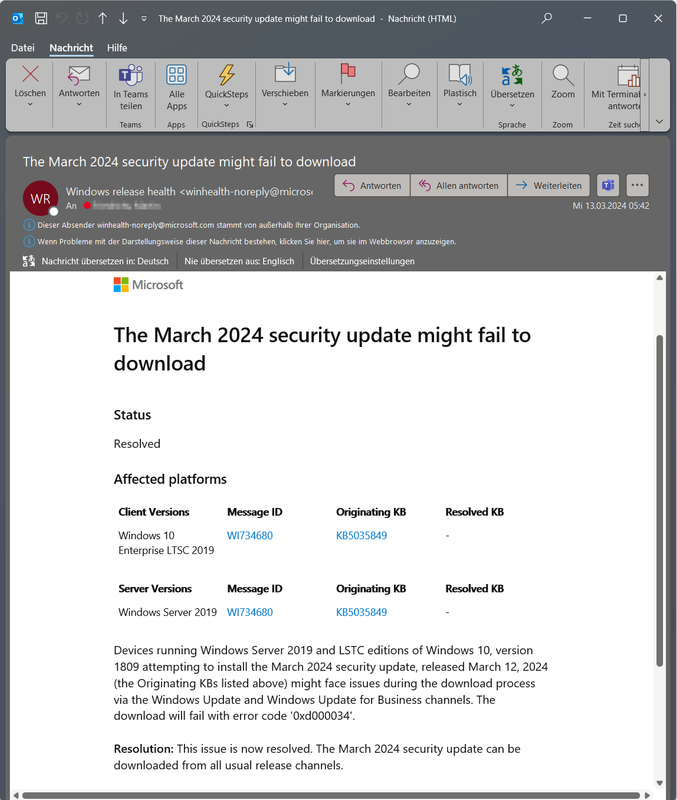Expand the Verschieben dropdown arrow
677x800 pixels.
(285, 104)
